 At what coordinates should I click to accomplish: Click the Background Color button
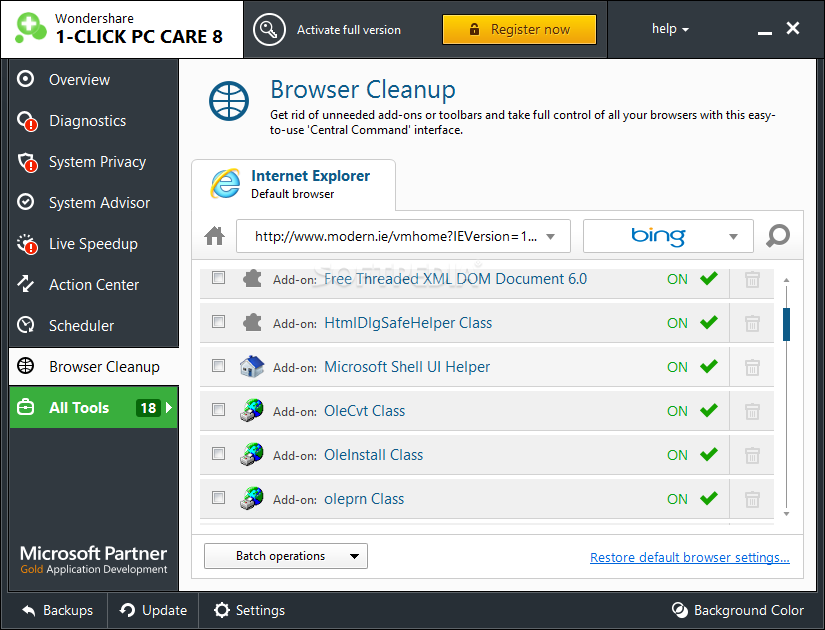click(x=738, y=611)
